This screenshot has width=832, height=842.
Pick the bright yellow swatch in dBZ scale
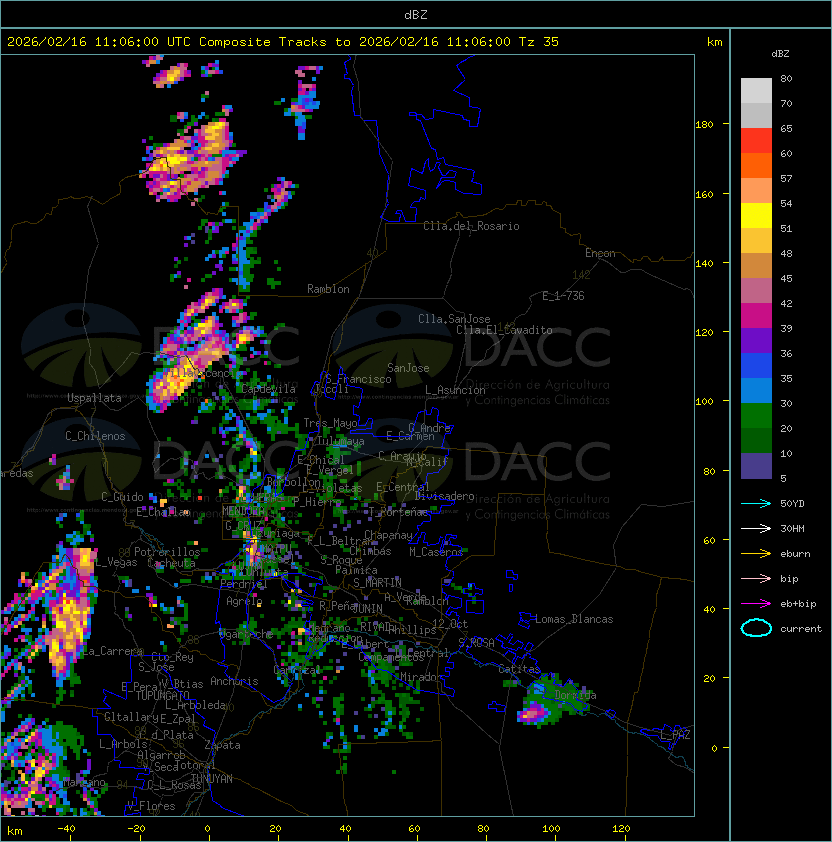[756, 215]
